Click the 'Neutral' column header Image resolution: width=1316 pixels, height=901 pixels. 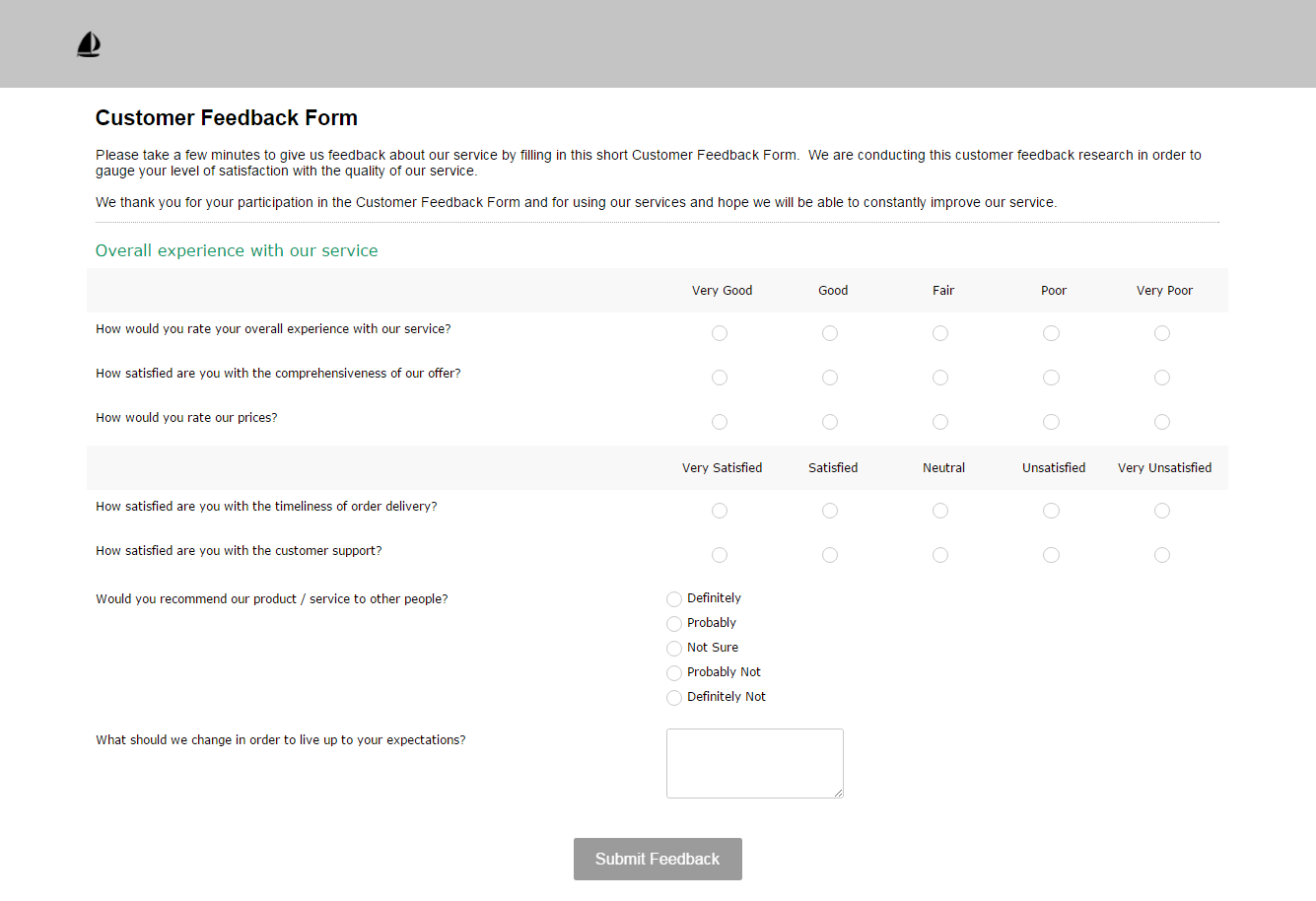[943, 468]
